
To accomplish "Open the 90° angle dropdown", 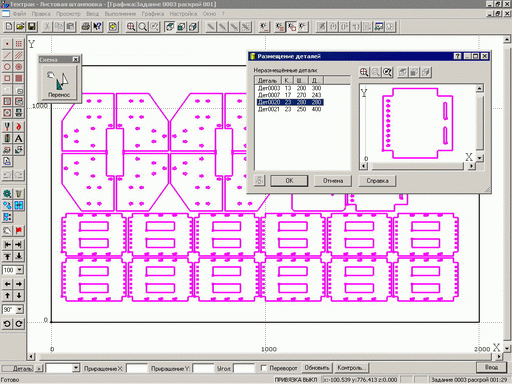I will click(x=20, y=309).
